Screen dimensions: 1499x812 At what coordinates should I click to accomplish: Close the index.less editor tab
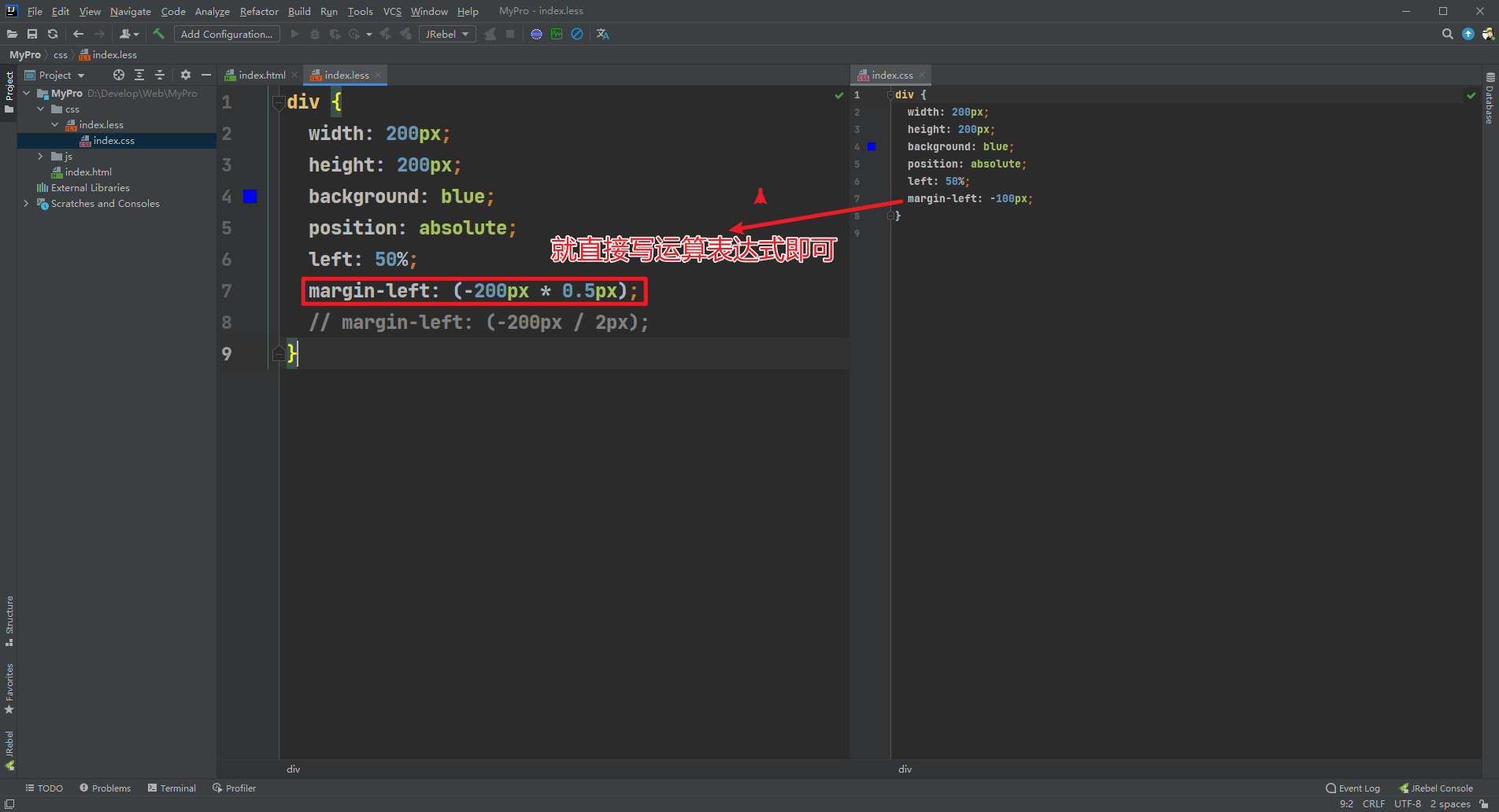point(378,75)
